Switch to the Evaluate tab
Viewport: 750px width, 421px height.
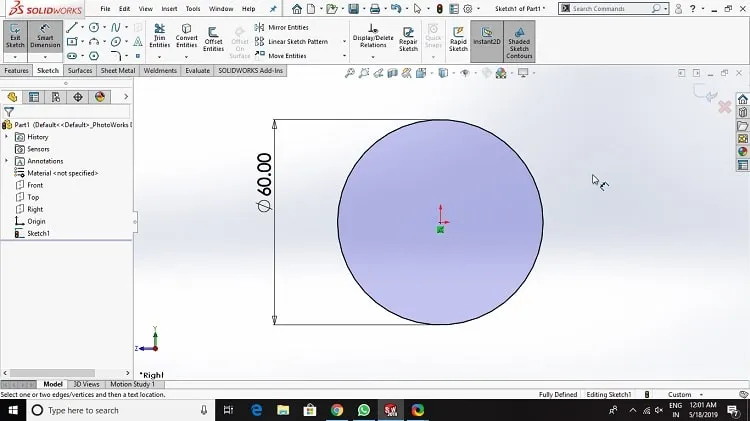point(198,70)
